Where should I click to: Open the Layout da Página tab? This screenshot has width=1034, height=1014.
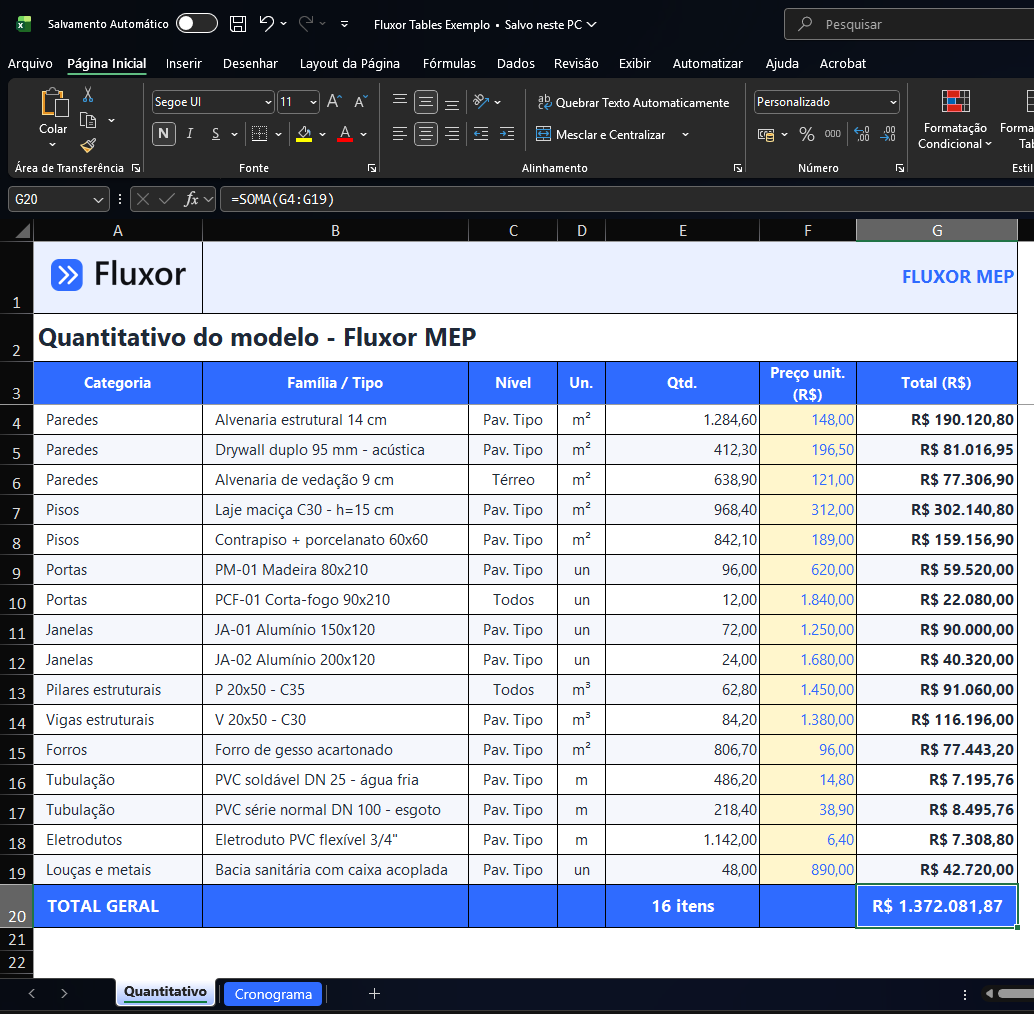[x=350, y=63]
